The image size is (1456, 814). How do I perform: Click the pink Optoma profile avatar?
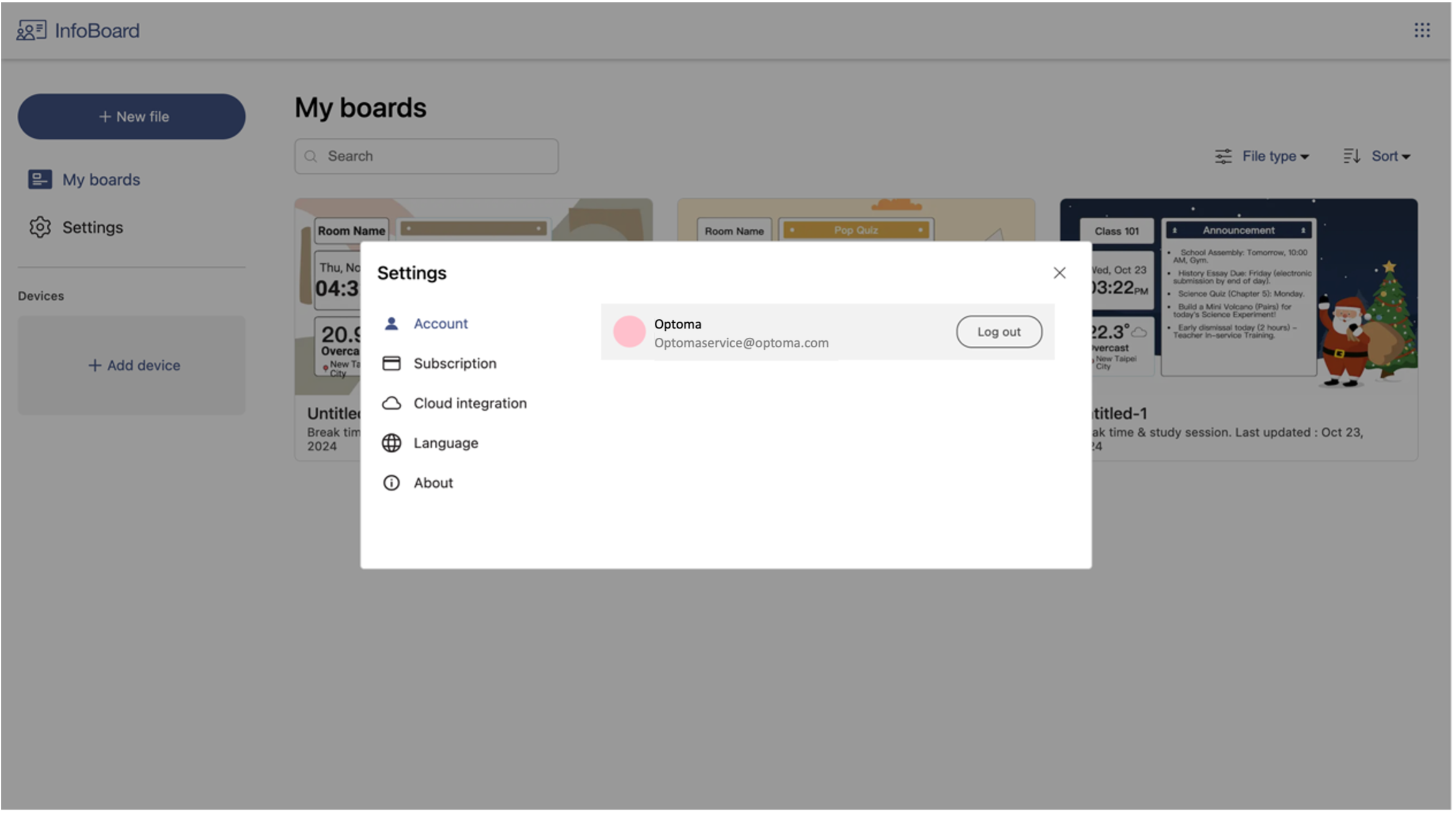(x=630, y=332)
